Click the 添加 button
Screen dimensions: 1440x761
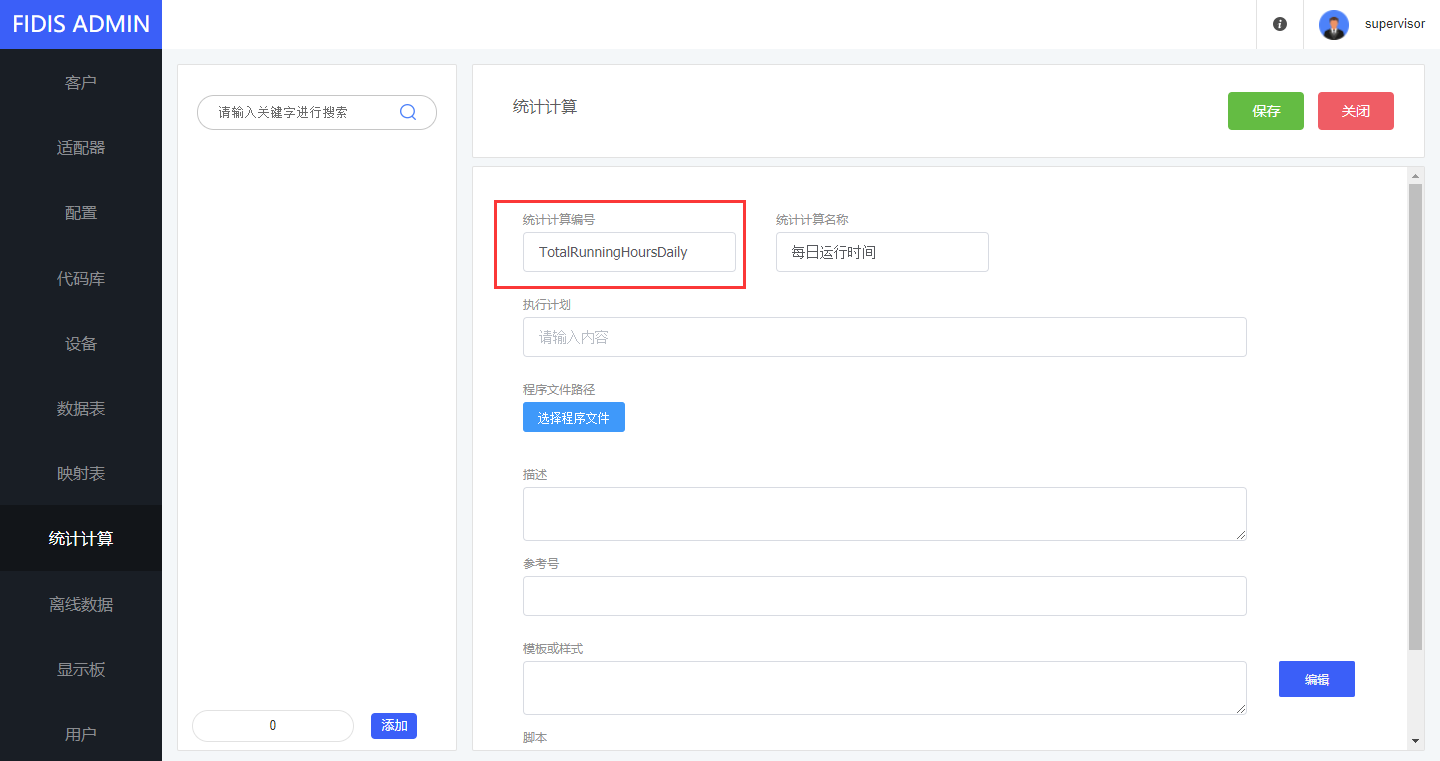click(x=394, y=726)
